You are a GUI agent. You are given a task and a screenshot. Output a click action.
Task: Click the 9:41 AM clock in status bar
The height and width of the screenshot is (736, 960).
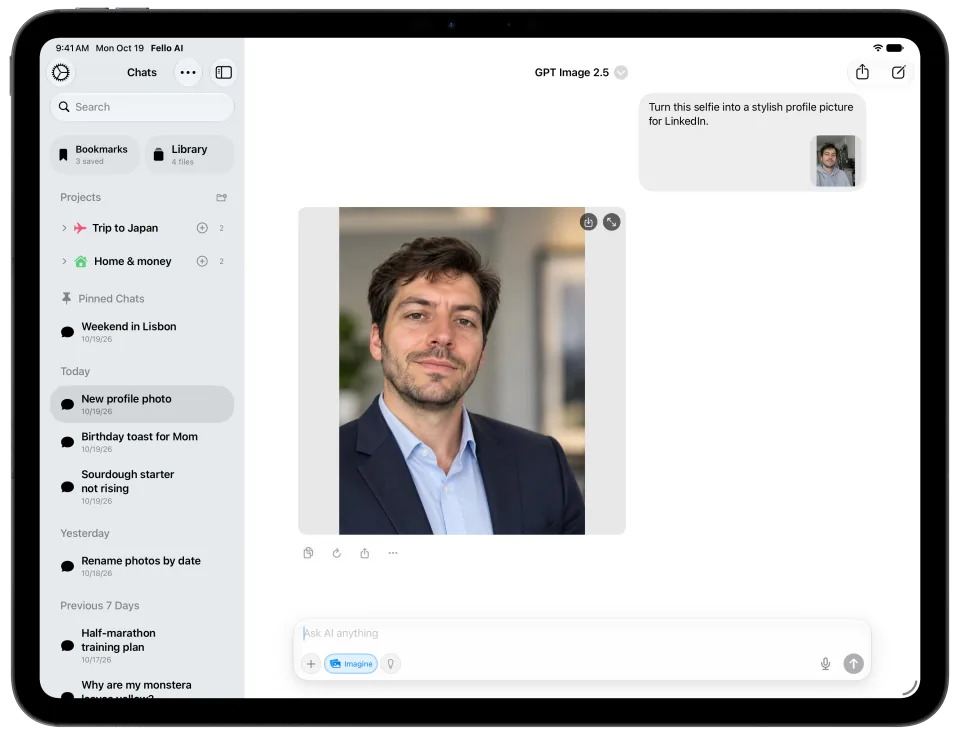point(72,48)
